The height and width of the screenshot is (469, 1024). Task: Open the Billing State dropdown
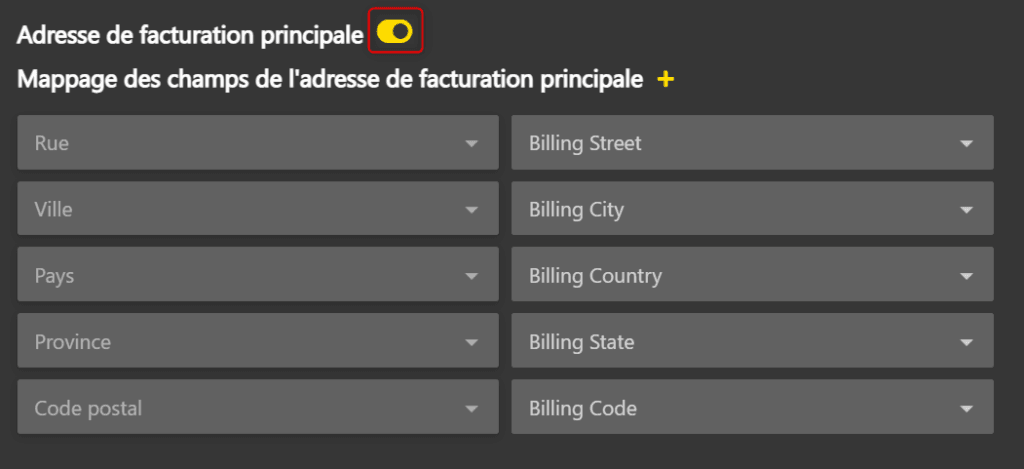coord(751,342)
